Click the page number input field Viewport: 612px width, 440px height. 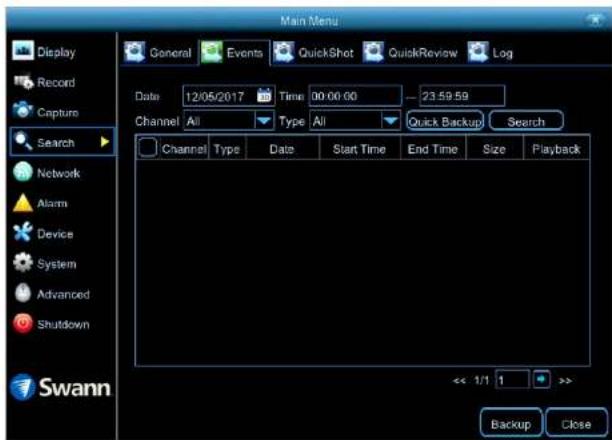[x=512, y=379]
